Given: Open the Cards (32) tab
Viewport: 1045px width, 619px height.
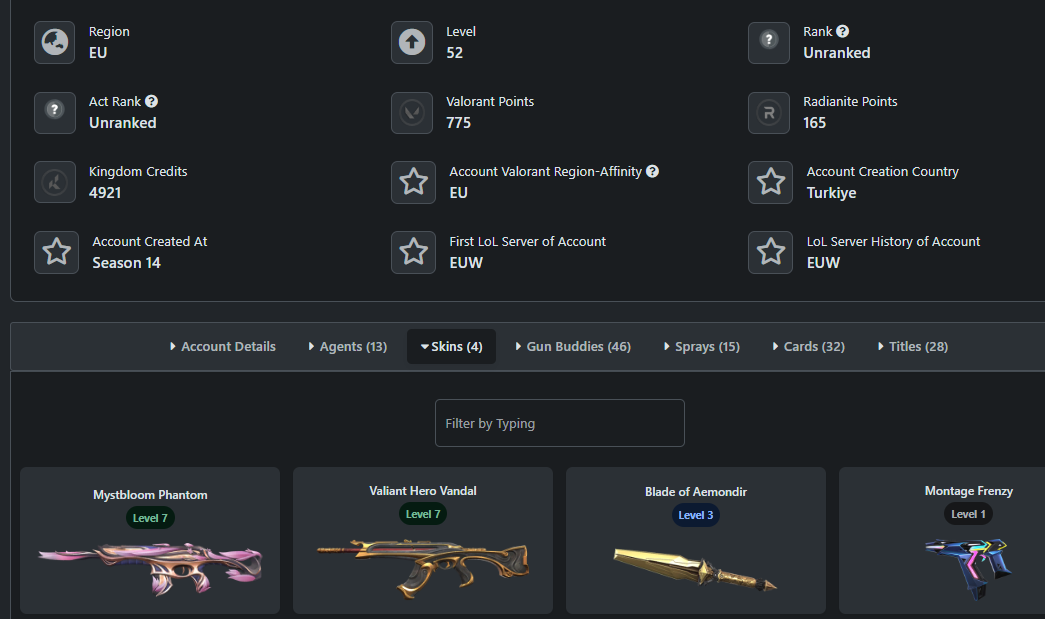Looking at the screenshot, I should click(808, 346).
